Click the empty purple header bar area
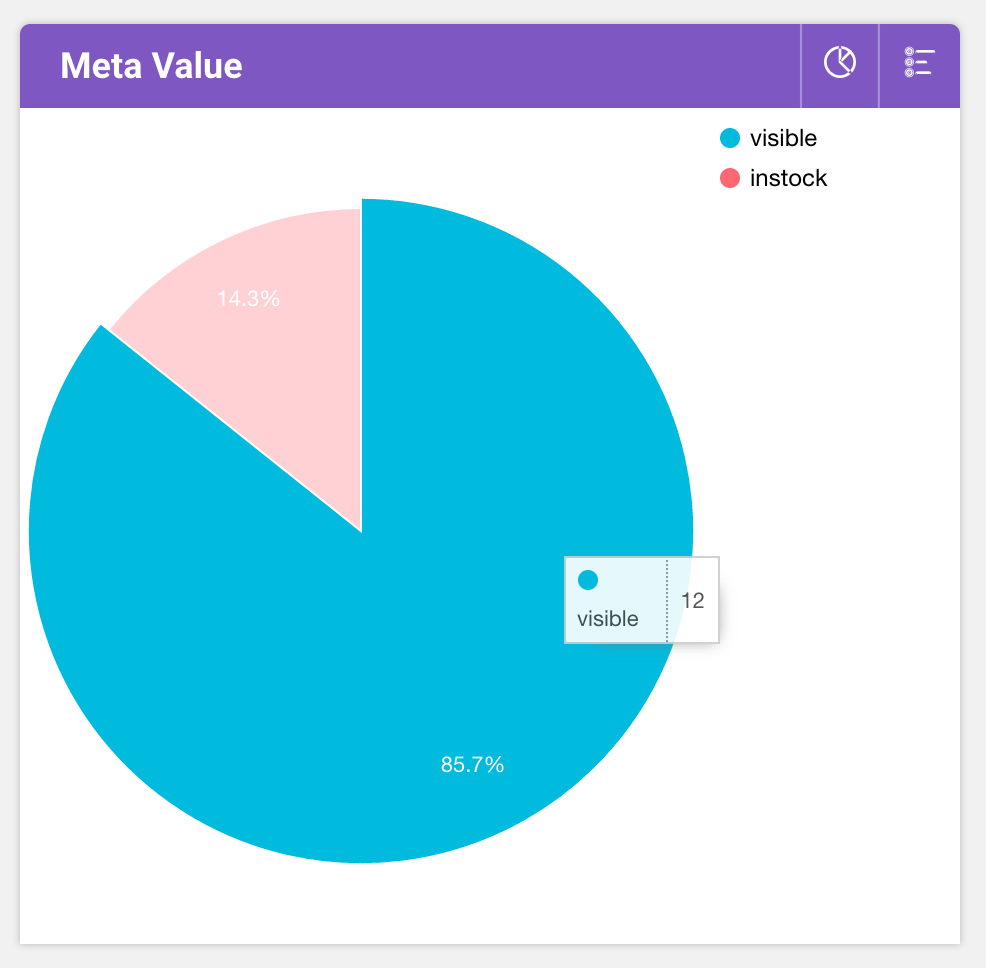Image resolution: width=986 pixels, height=968 pixels. coord(520,66)
